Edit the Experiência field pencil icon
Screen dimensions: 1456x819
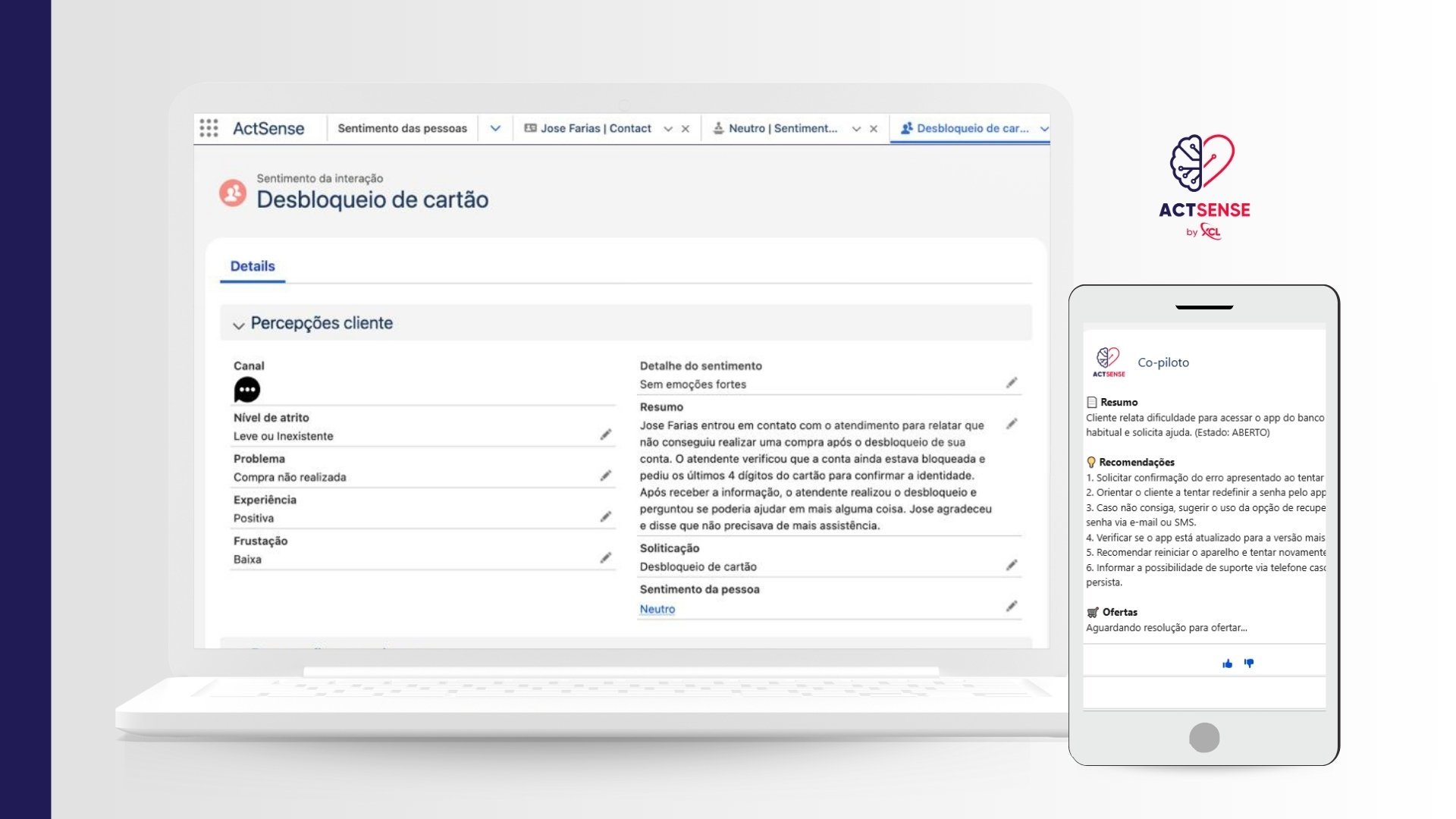tap(605, 516)
